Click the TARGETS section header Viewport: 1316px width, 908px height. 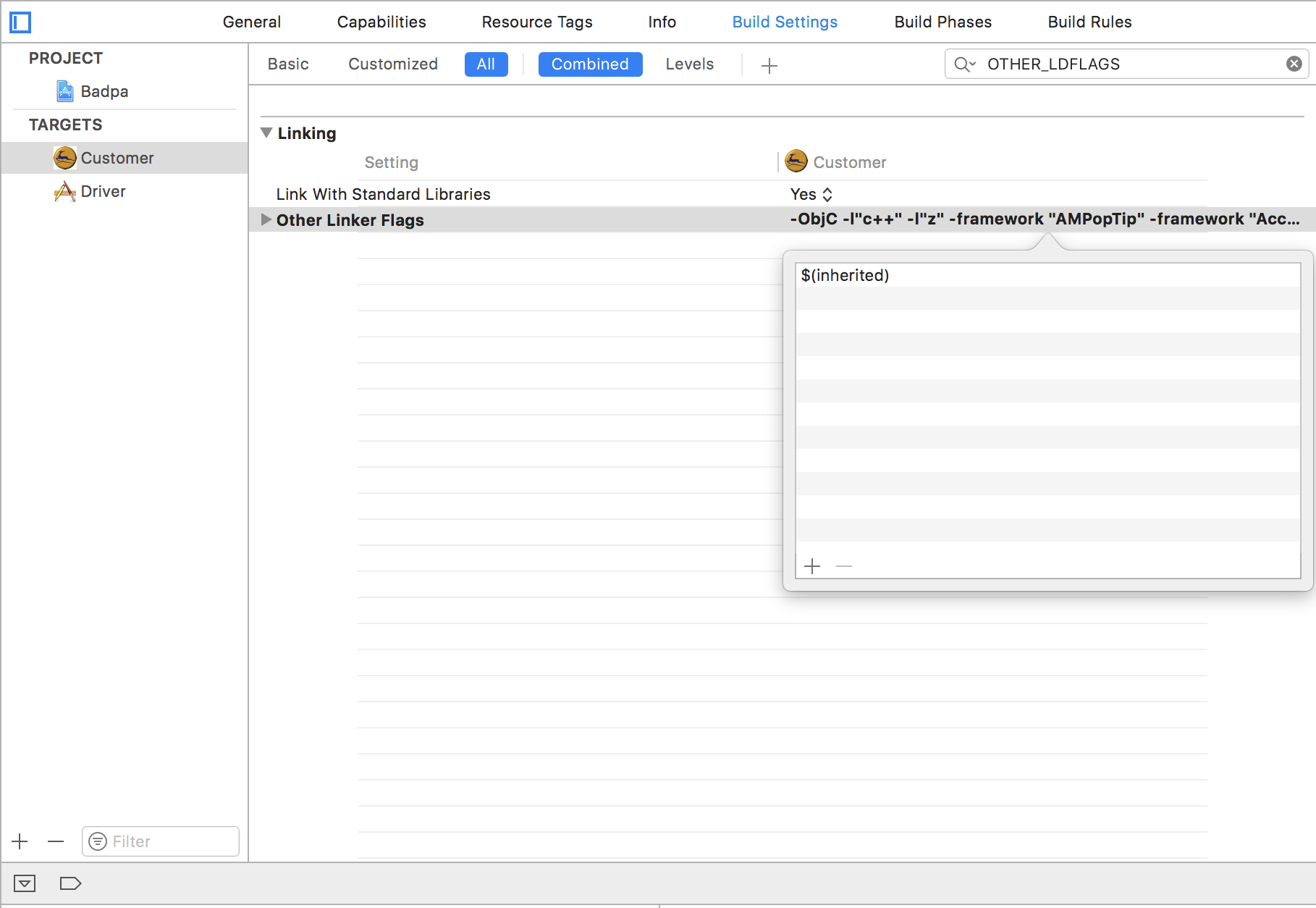pos(66,125)
